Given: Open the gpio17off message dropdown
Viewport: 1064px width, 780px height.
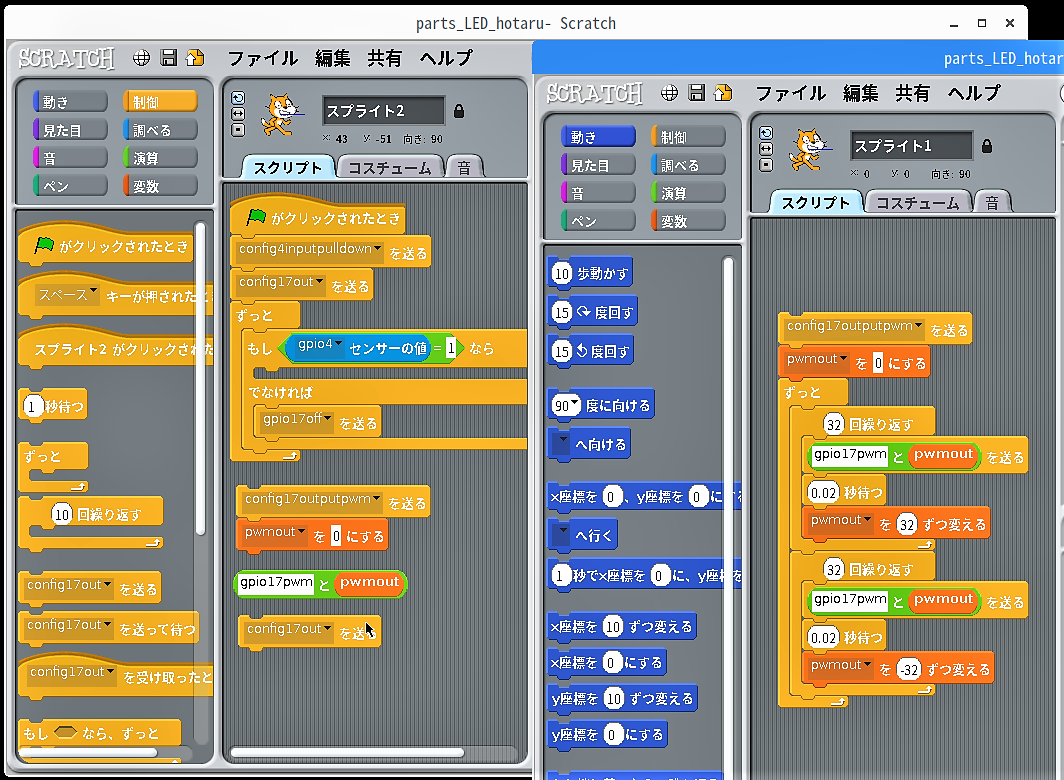Looking at the screenshot, I should [327, 418].
